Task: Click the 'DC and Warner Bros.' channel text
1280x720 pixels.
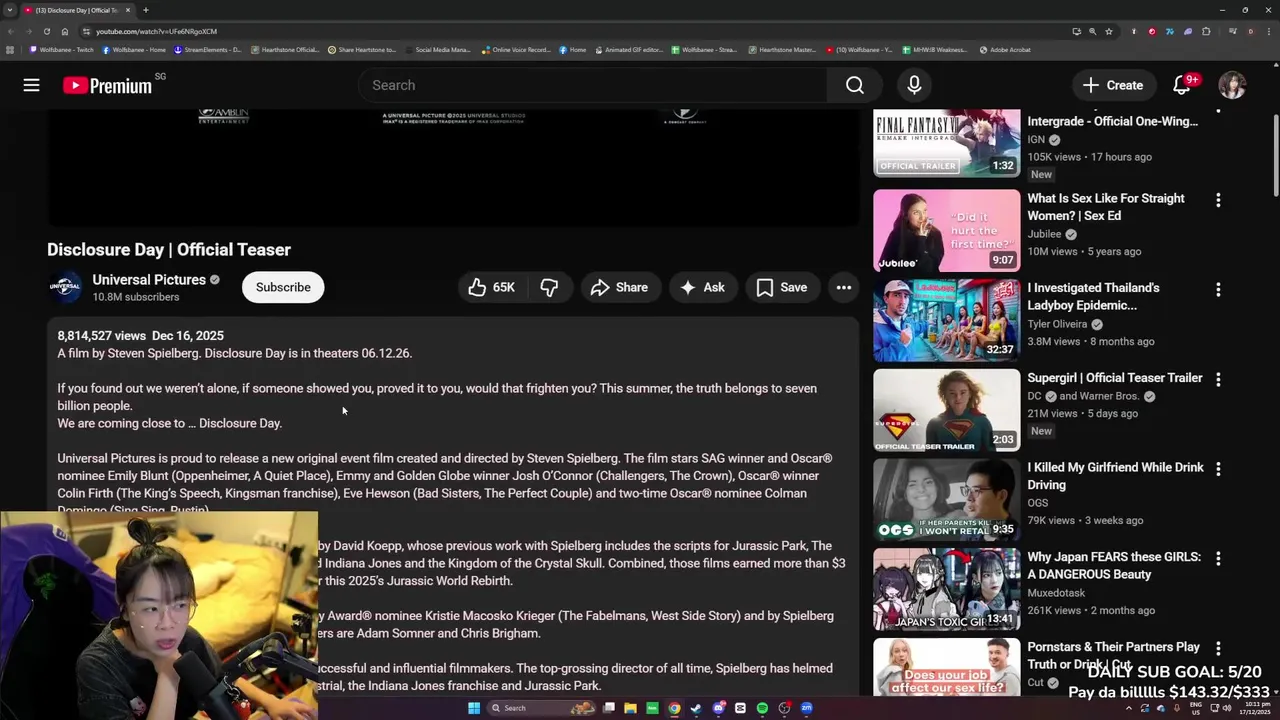Action: coord(1083,396)
